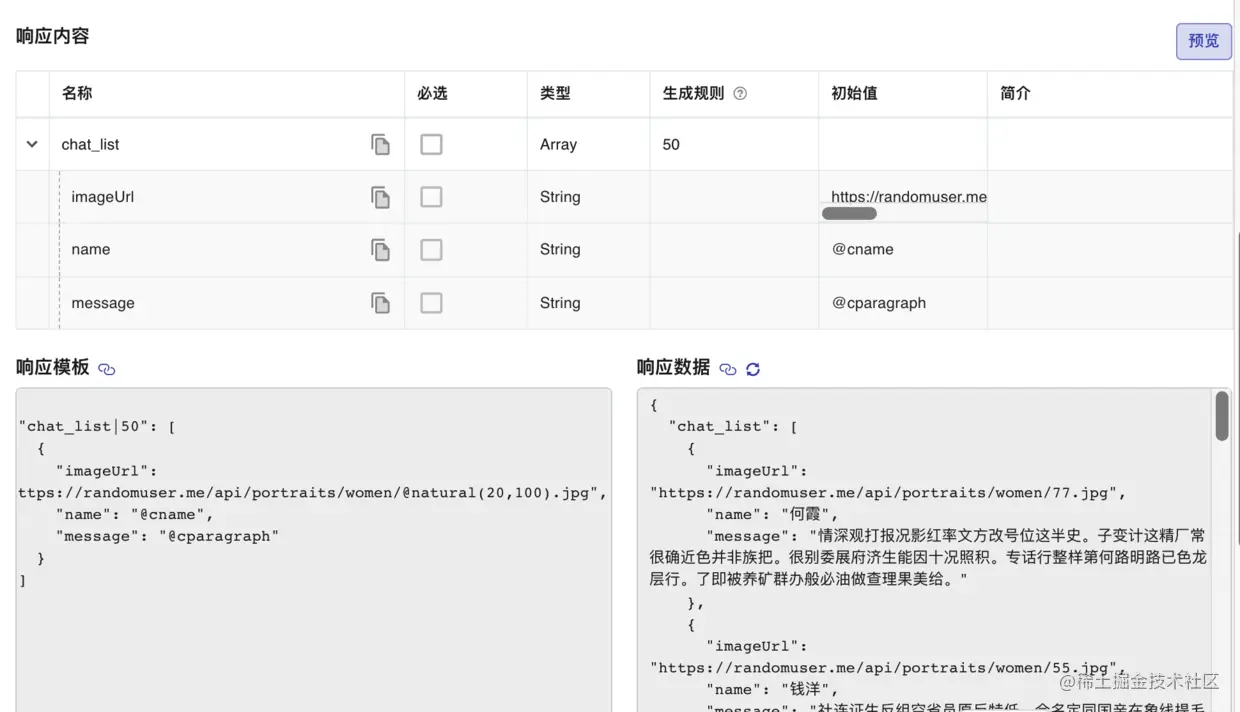
Task: Click help icon beside 生成规则
Action: pyautogui.click(x=740, y=94)
